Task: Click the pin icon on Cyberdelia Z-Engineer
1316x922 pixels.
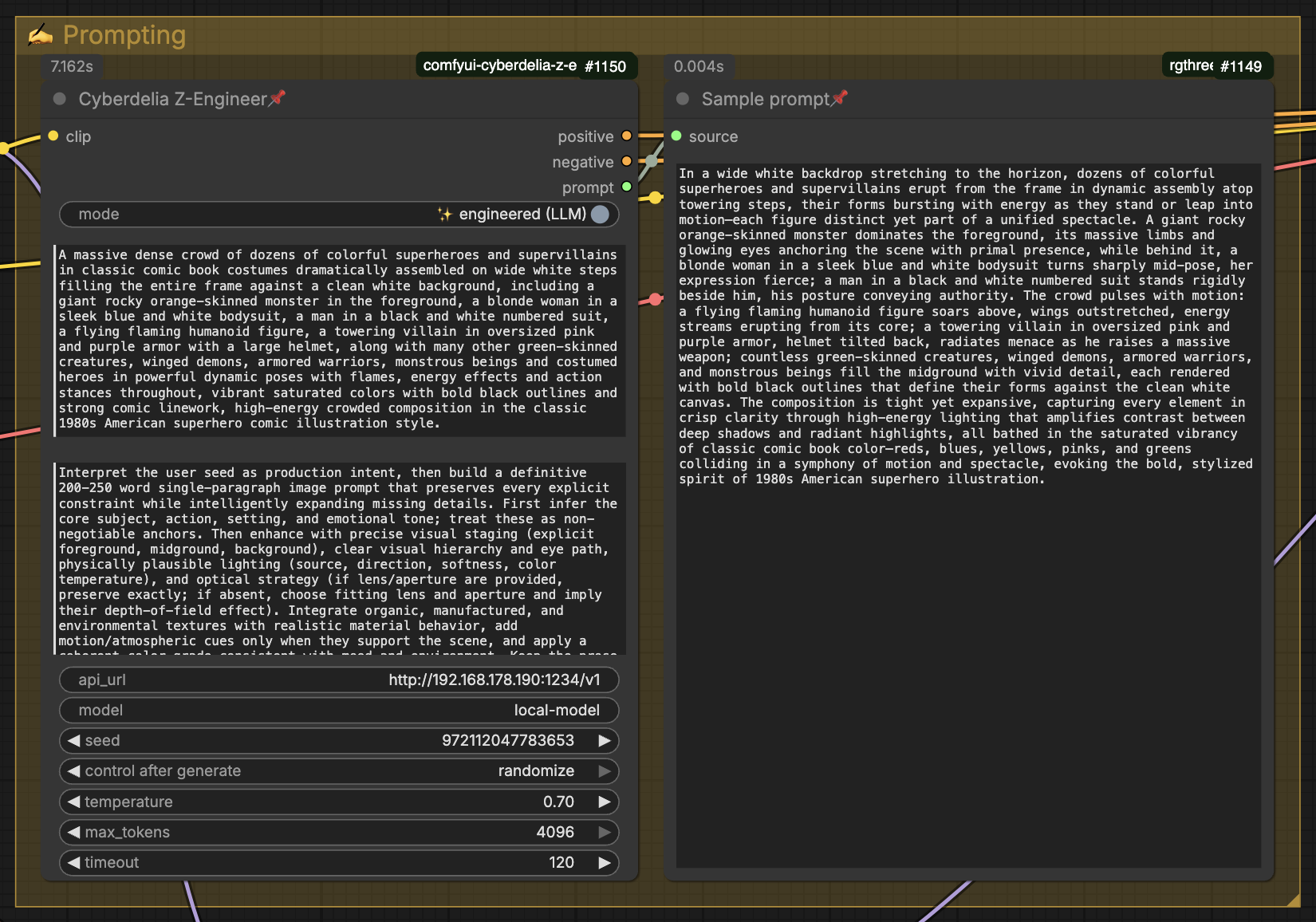Action: pos(278,98)
